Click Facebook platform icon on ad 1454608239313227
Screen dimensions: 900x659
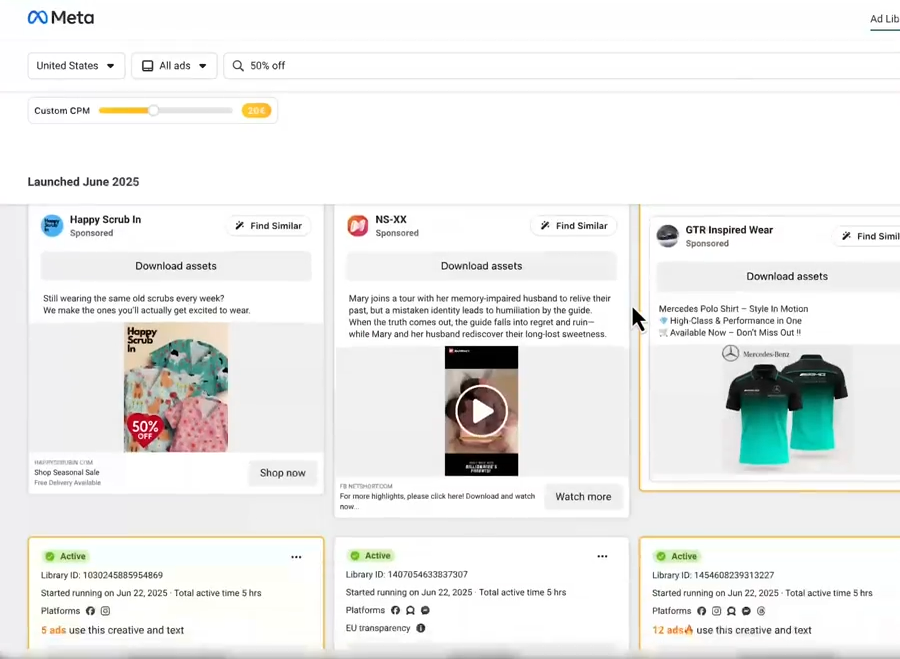point(701,611)
